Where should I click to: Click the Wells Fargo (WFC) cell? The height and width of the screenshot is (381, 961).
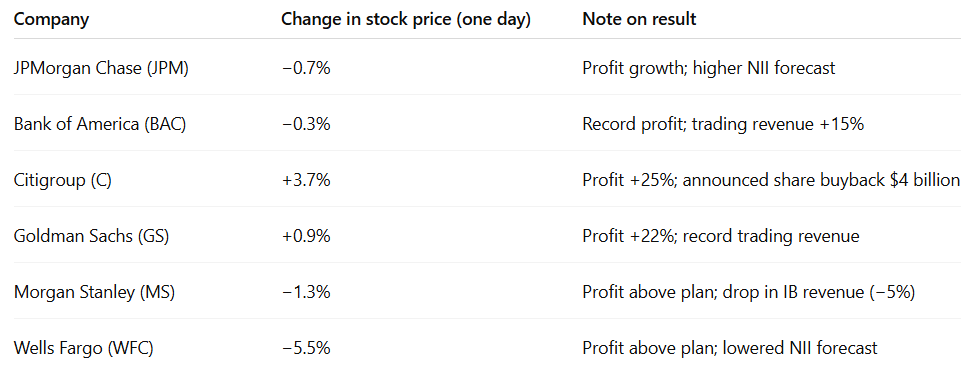click(x=83, y=349)
